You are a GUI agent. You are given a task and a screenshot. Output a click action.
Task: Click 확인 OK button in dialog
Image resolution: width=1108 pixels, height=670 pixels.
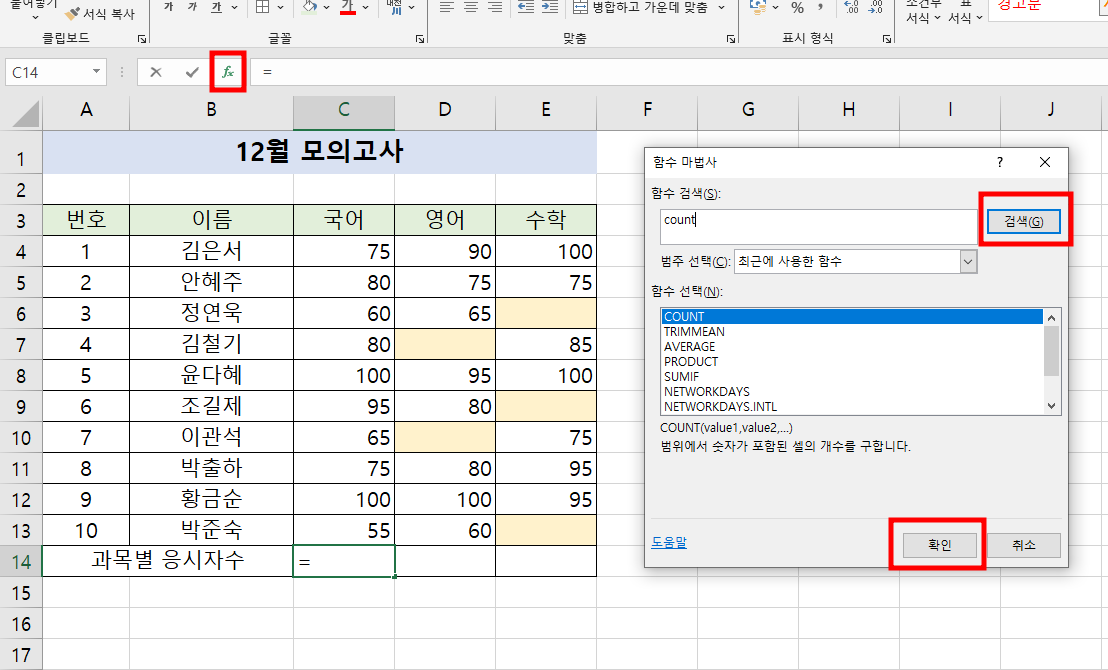[939, 545]
